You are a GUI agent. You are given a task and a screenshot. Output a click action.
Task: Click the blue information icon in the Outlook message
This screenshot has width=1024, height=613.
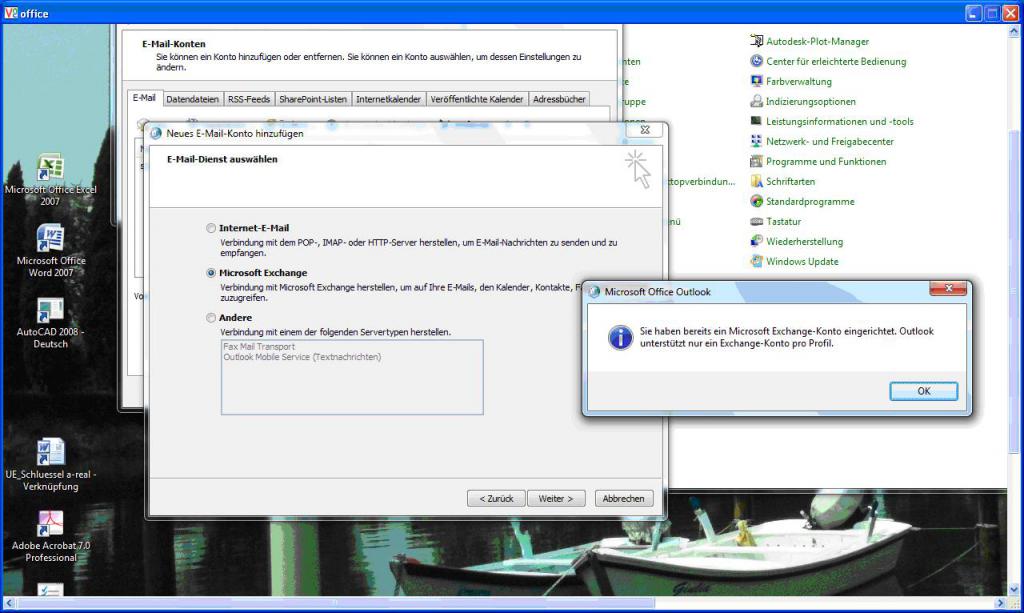tap(620, 338)
